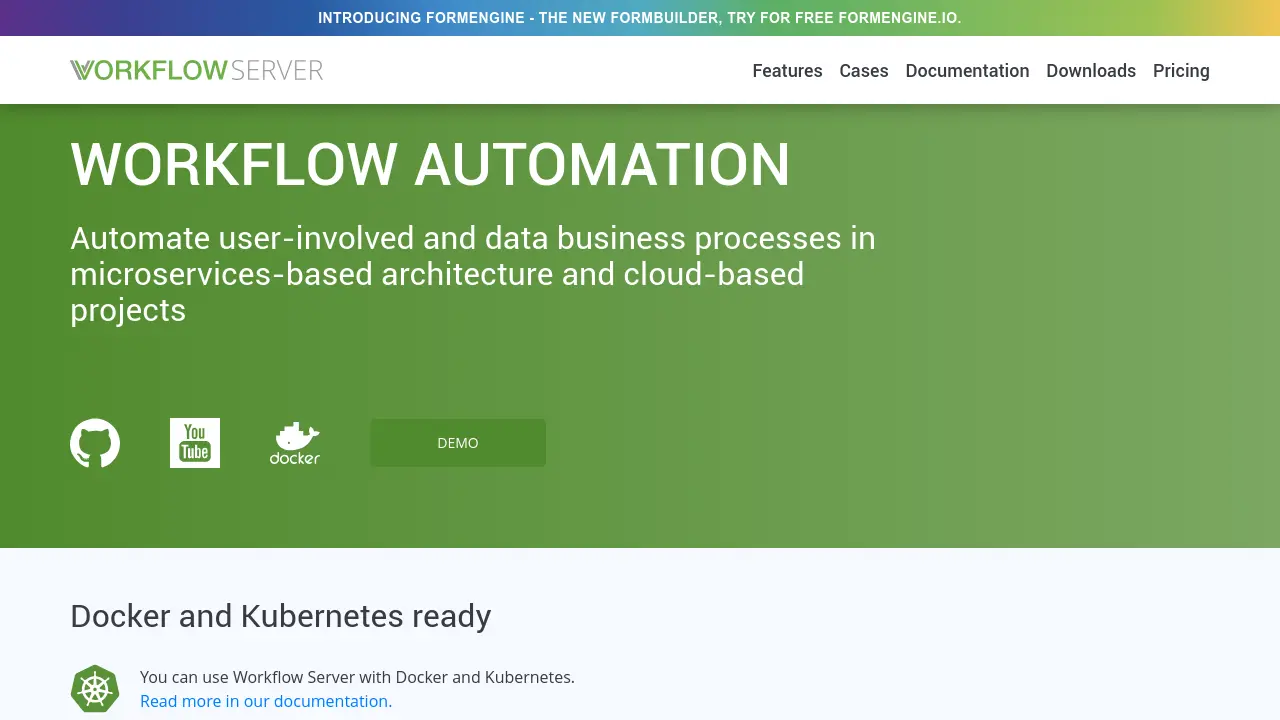Follow the FormEngine announcement banner
1280x720 pixels.
tap(640, 18)
